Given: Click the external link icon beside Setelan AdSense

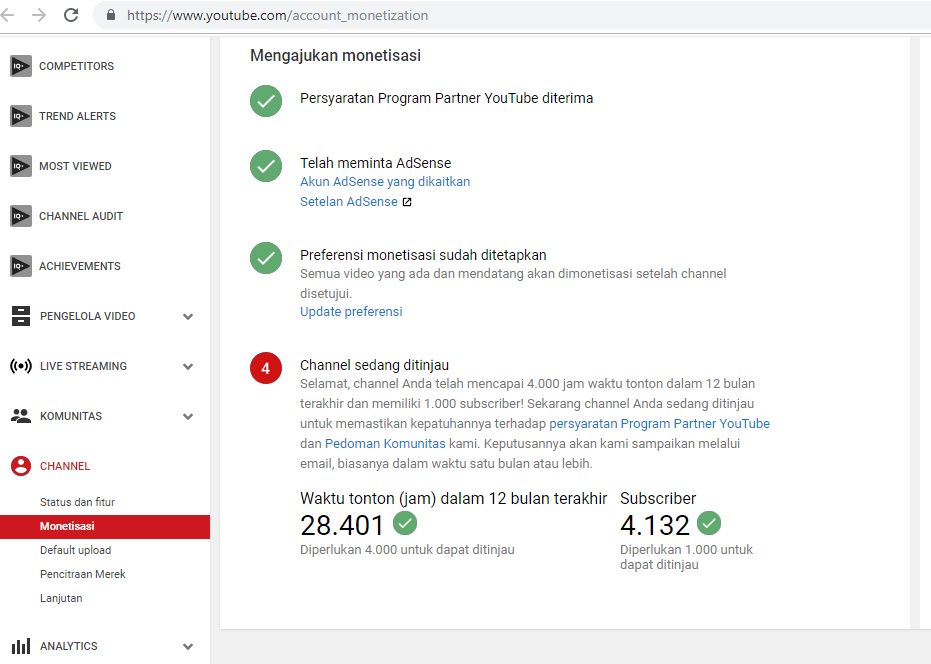Looking at the screenshot, I should pos(407,202).
